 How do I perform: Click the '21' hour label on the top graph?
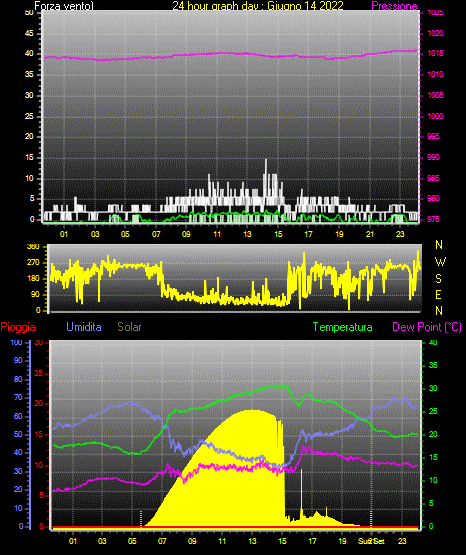[370, 234]
